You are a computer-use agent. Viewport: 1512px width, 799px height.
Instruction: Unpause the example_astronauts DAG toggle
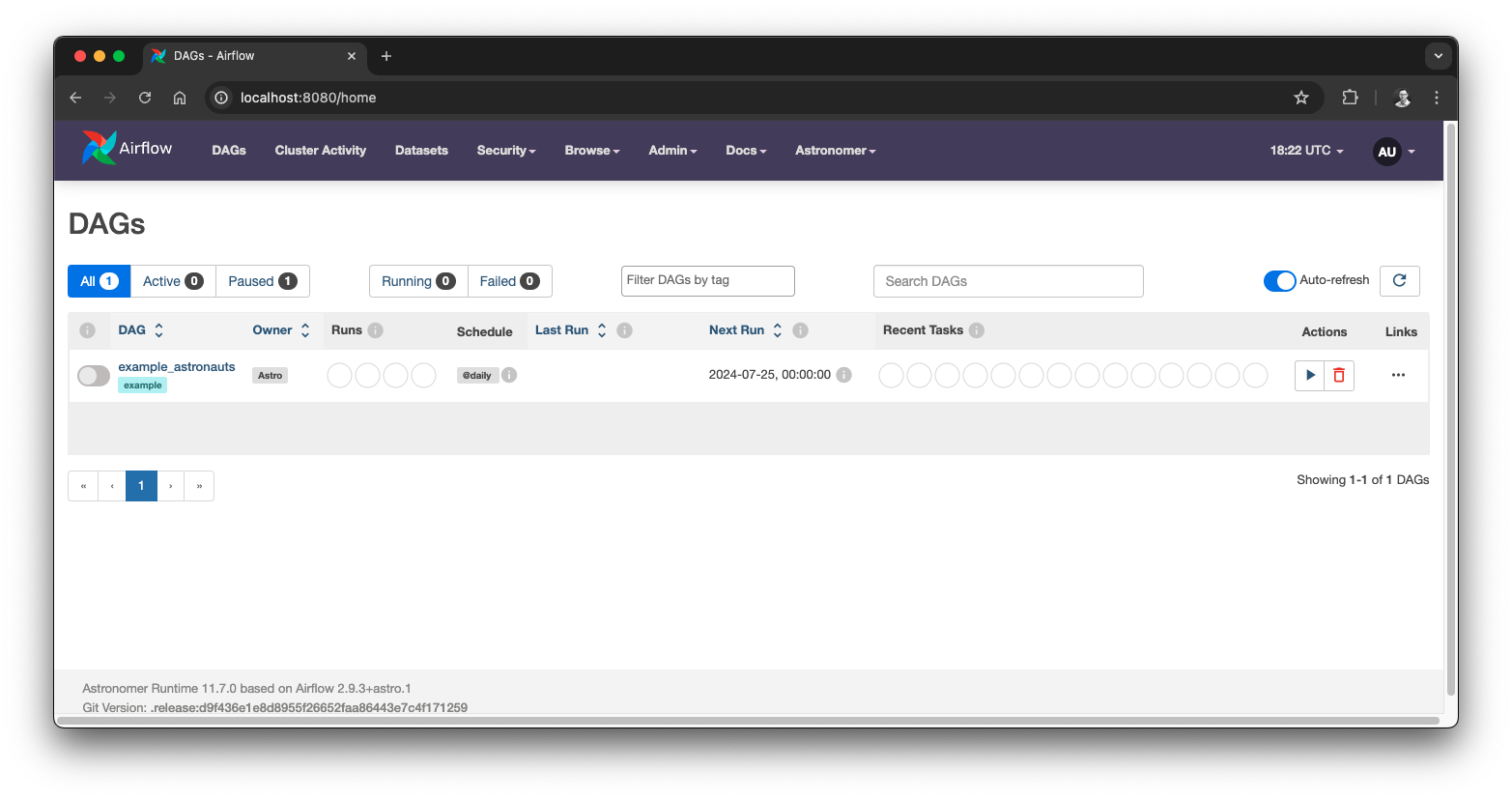pyautogui.click(x=93, y=375)
